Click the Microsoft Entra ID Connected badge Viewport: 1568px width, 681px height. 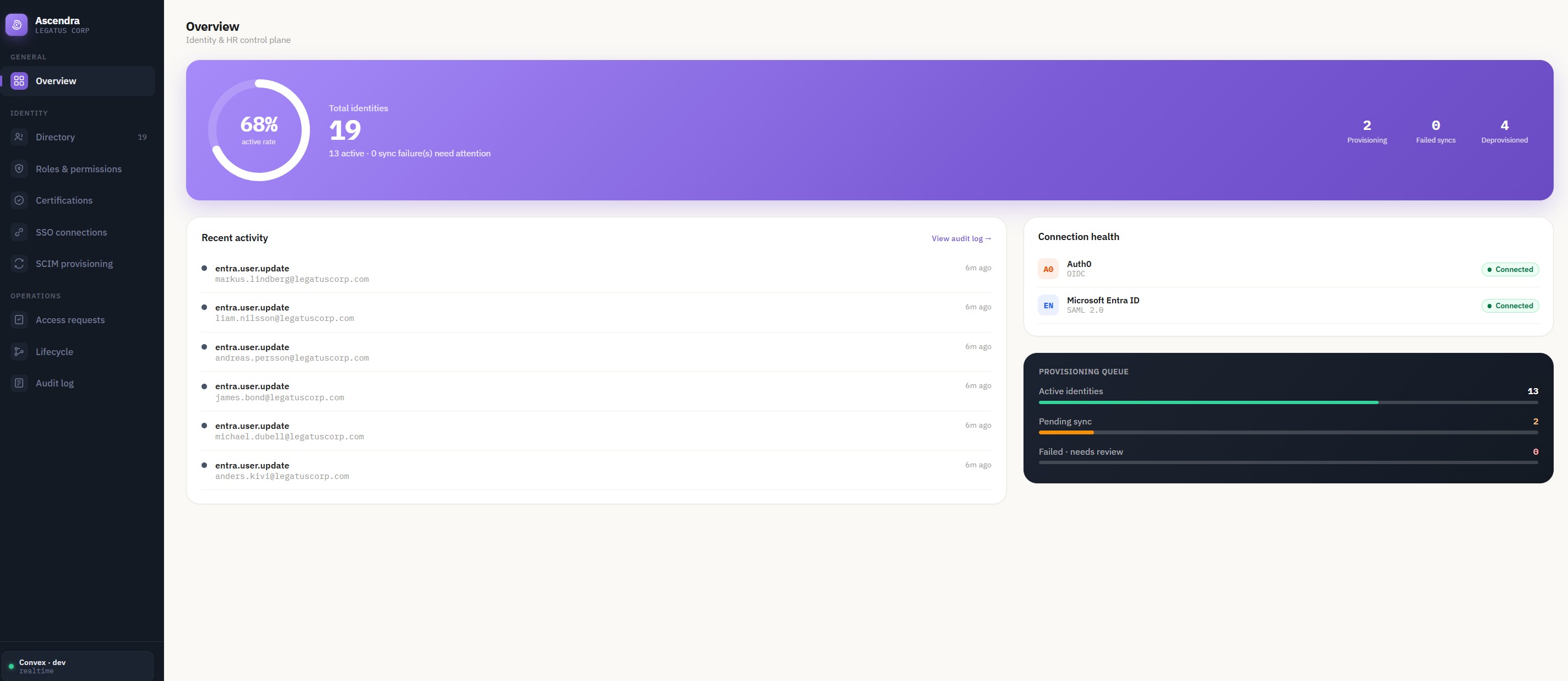(x=1510, y=306)
